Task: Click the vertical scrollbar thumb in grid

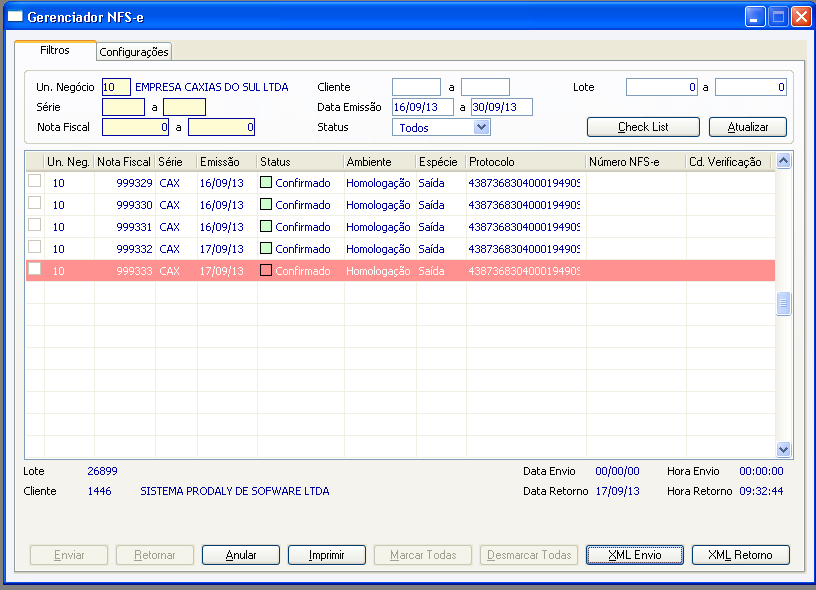Action: point(783,303)
